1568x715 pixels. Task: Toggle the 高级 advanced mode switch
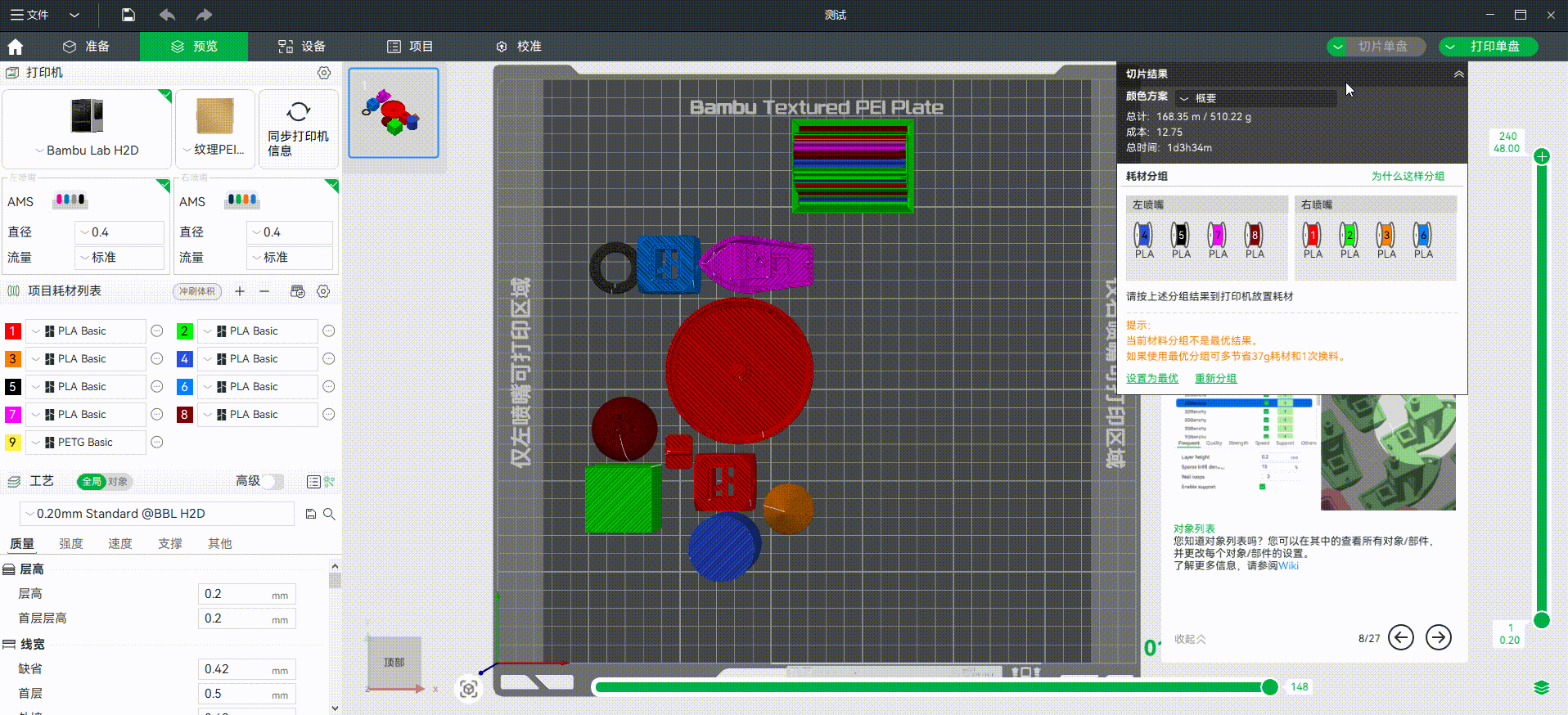click(273, 481)
